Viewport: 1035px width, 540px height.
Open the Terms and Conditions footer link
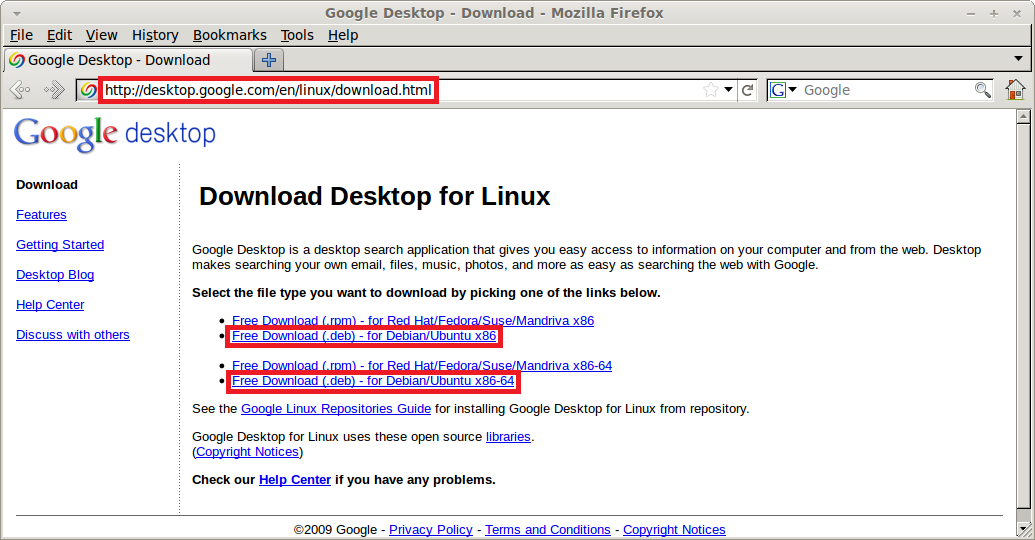point(548,529)
